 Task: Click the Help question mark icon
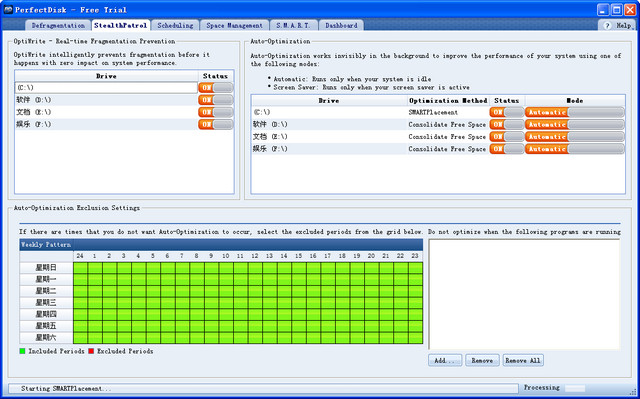pyautogui.click(x=607, y=25)
